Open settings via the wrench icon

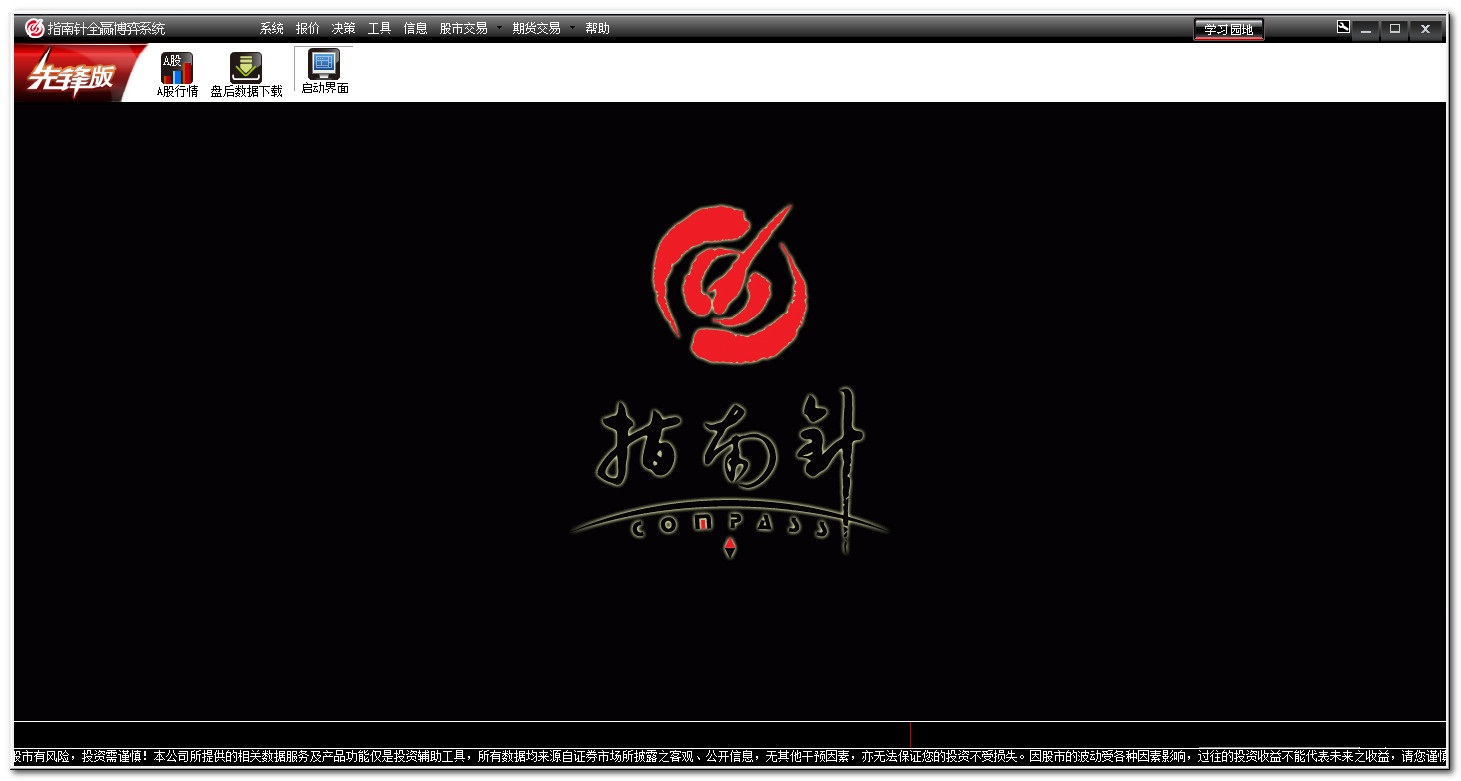[1341, 28]
